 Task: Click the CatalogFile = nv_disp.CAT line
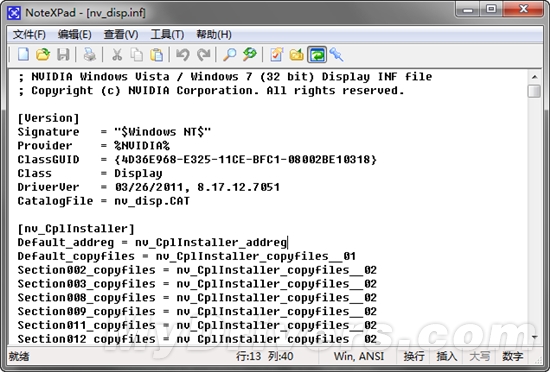tap(104, 201)
